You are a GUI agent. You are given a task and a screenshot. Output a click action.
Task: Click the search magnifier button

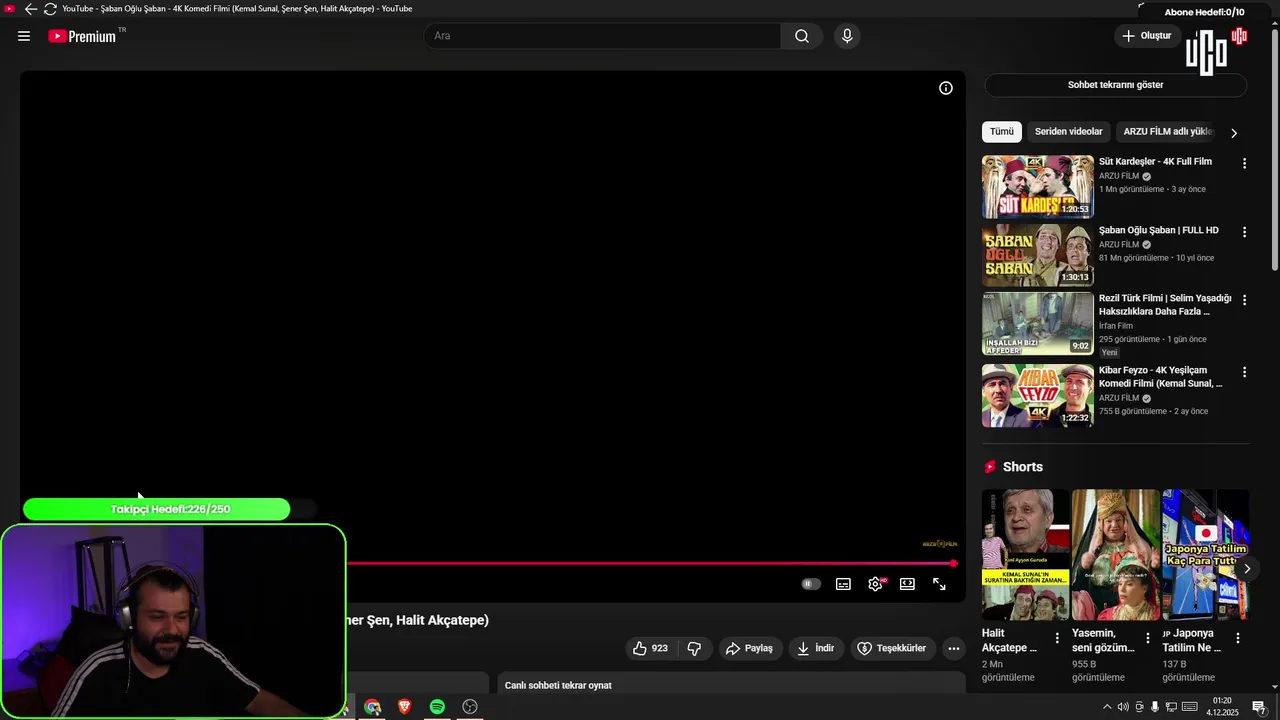point(802,36)
